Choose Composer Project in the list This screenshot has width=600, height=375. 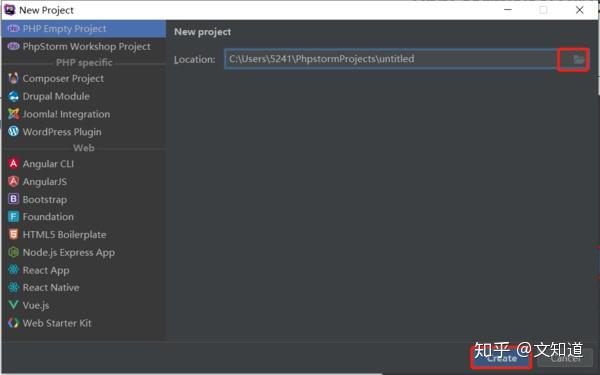(x=84, y=78)
